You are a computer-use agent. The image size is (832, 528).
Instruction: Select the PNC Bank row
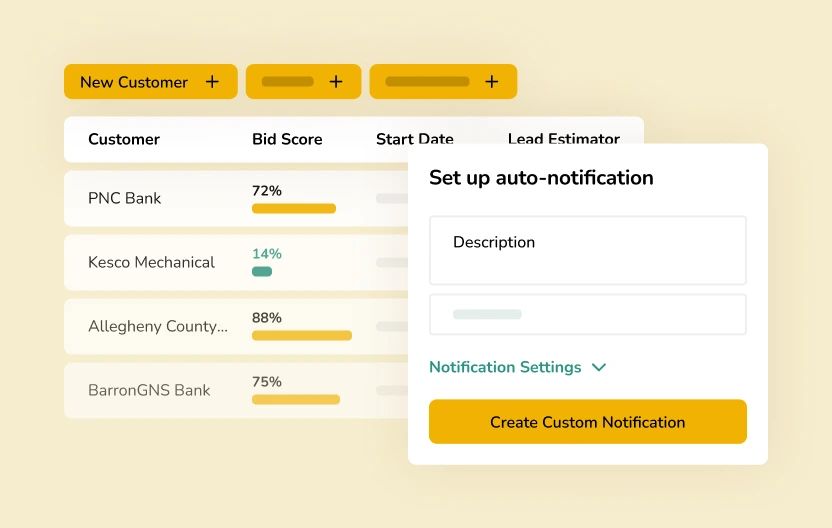[236, 198]
